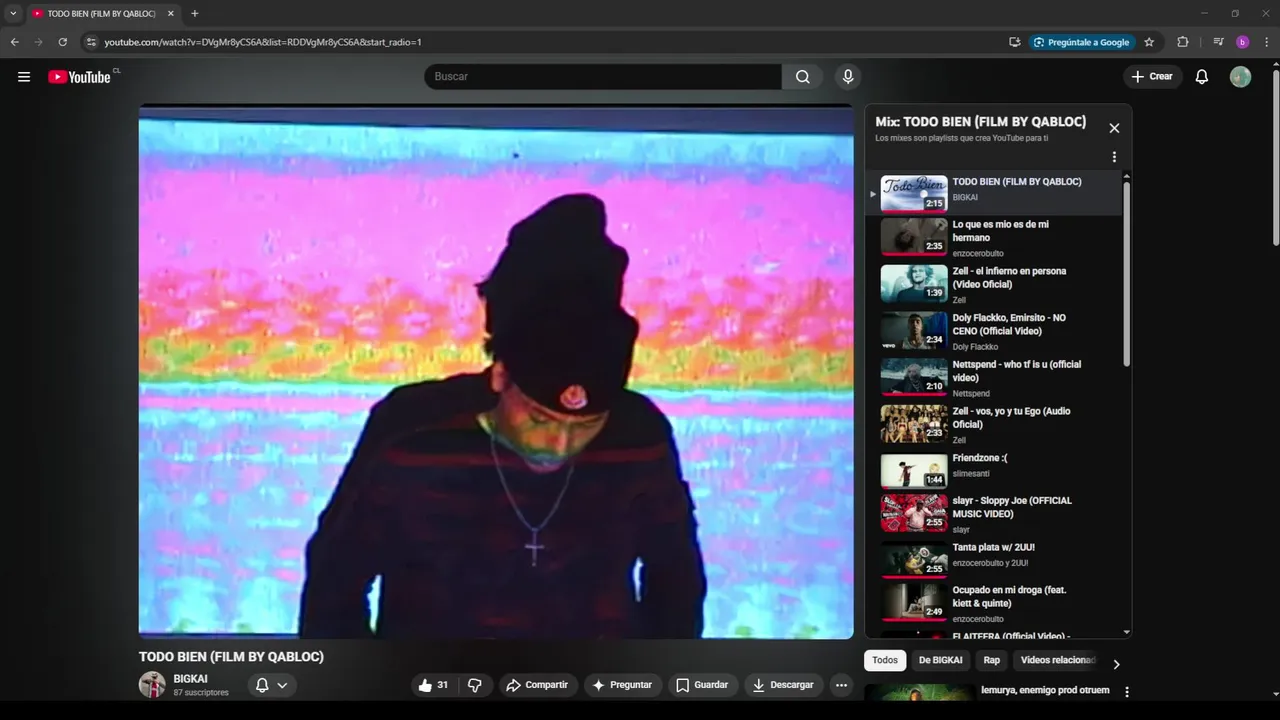Open Chrome tab search dropdown
The width and height of the screenshot is (1280, 720).
click(13, 14)
